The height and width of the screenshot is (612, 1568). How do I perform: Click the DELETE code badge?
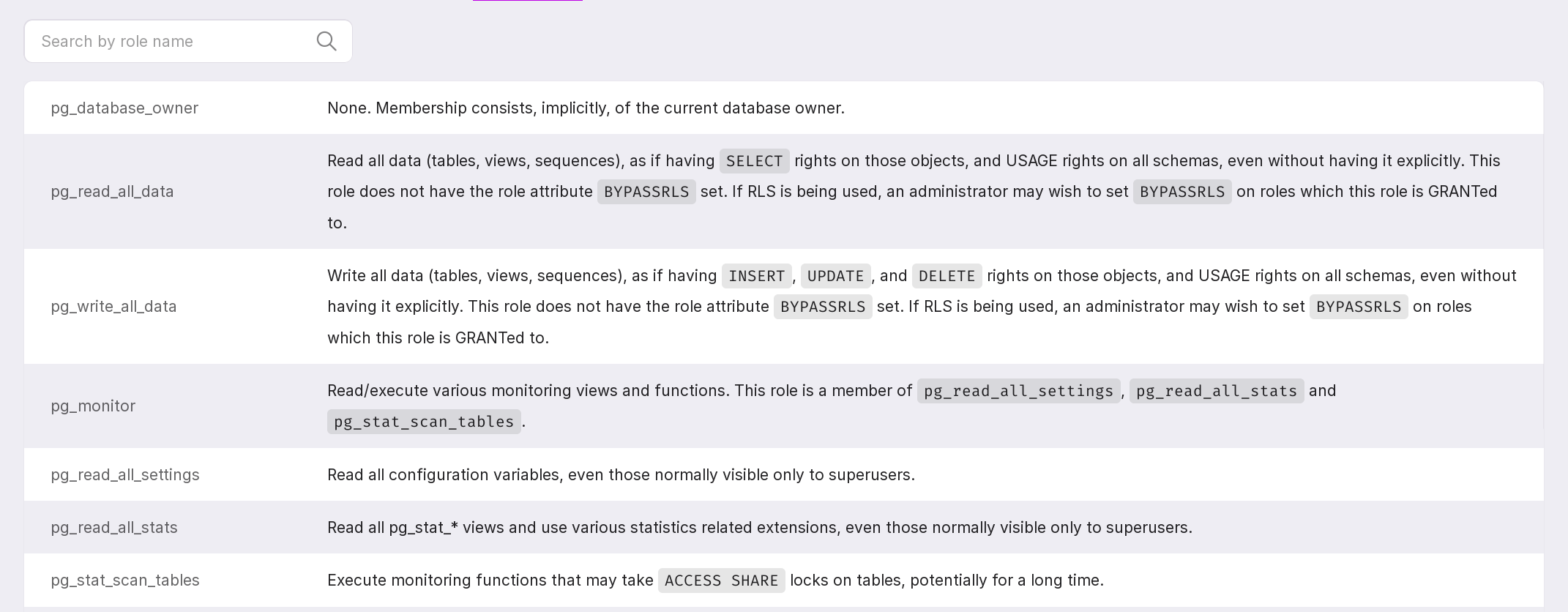tap(947, 276)
